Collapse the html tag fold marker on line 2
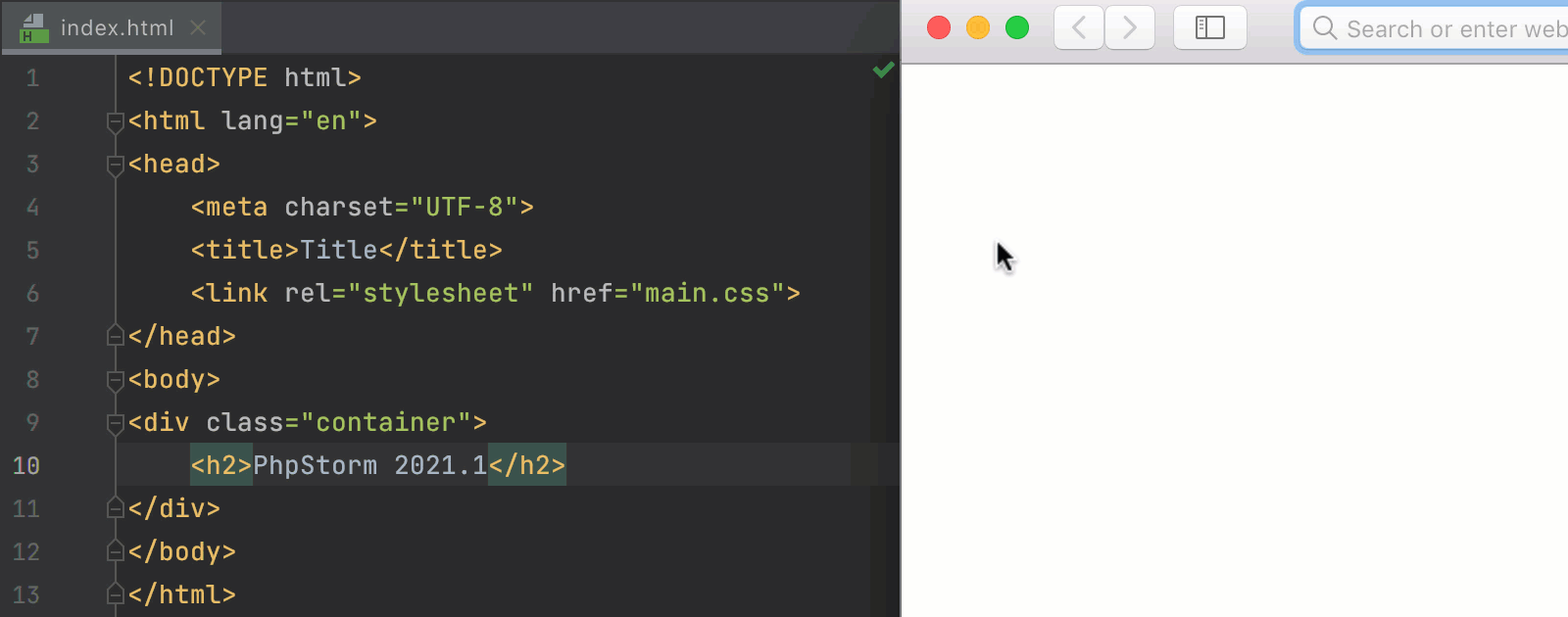The height and width of the screenshot is (617, 1568). pos(116,121)
